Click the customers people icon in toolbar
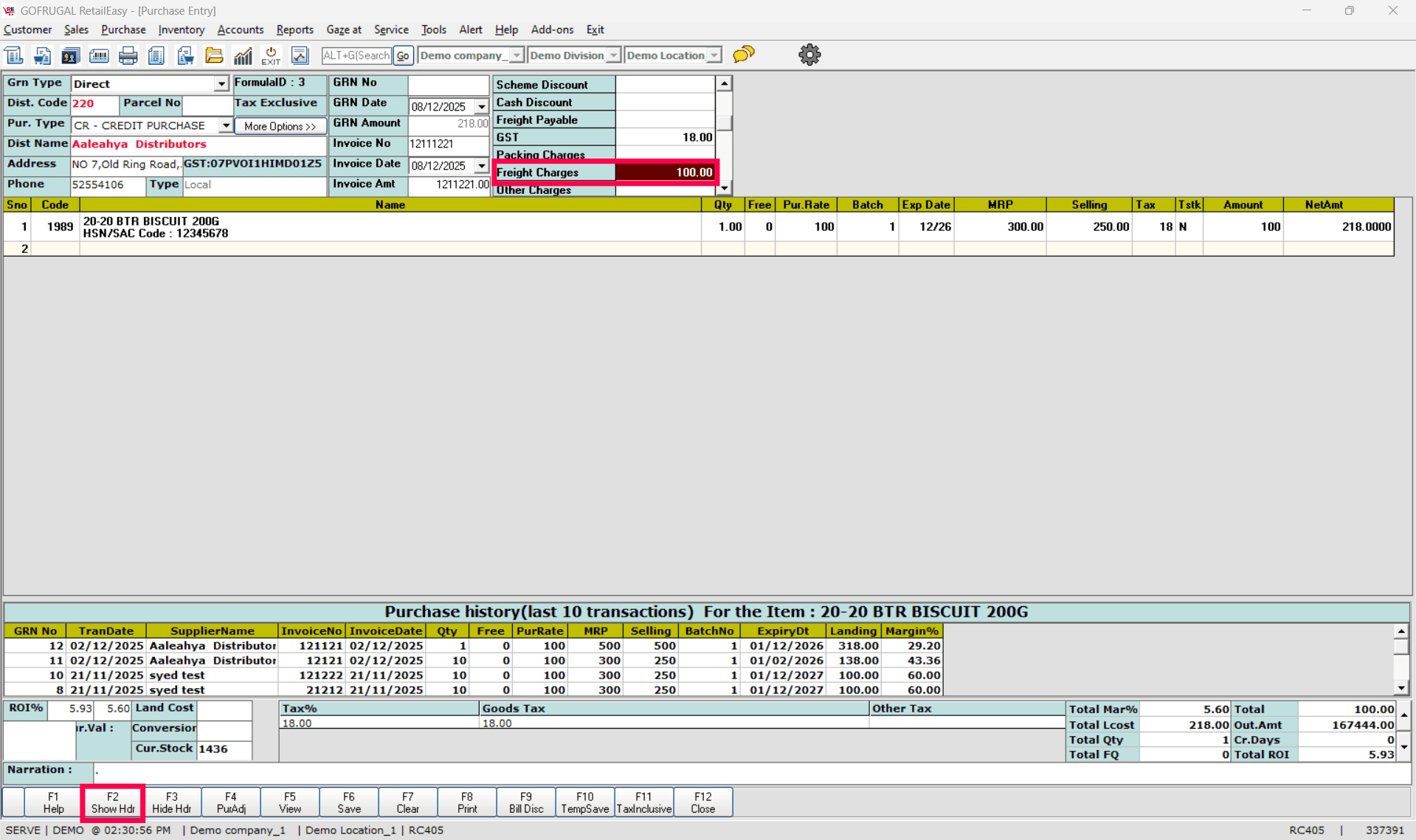Viewport: 1416px width, 840px height. coord(70,55)
